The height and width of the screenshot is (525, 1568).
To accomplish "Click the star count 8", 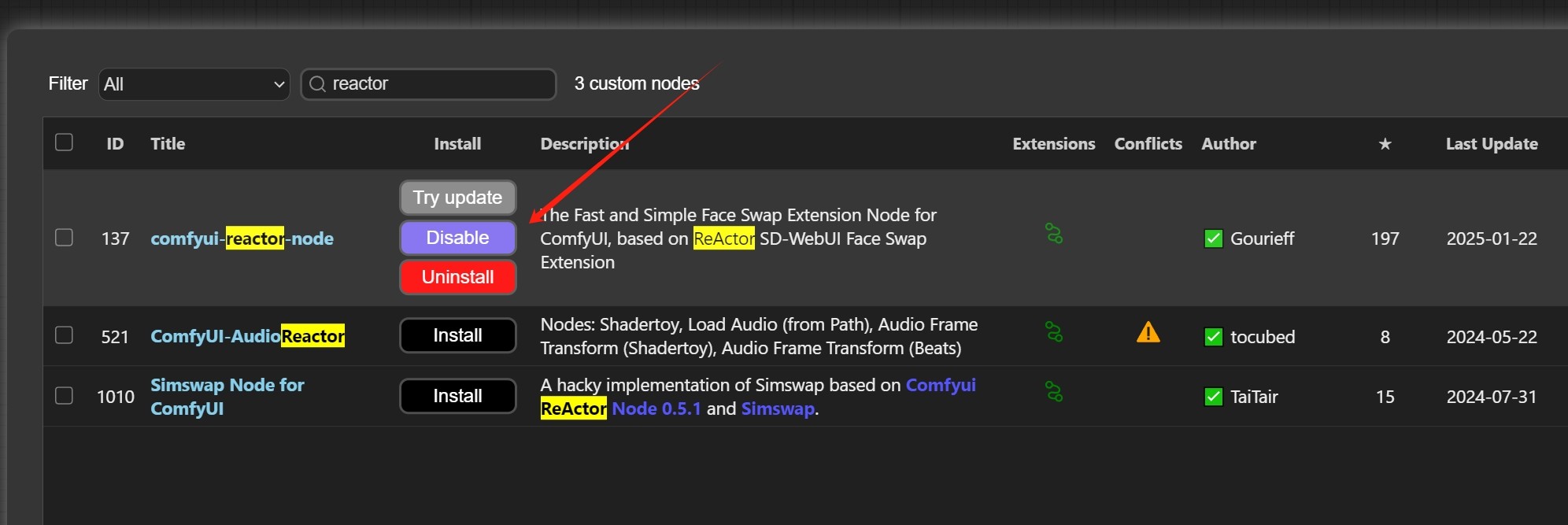I will 1385,337.
